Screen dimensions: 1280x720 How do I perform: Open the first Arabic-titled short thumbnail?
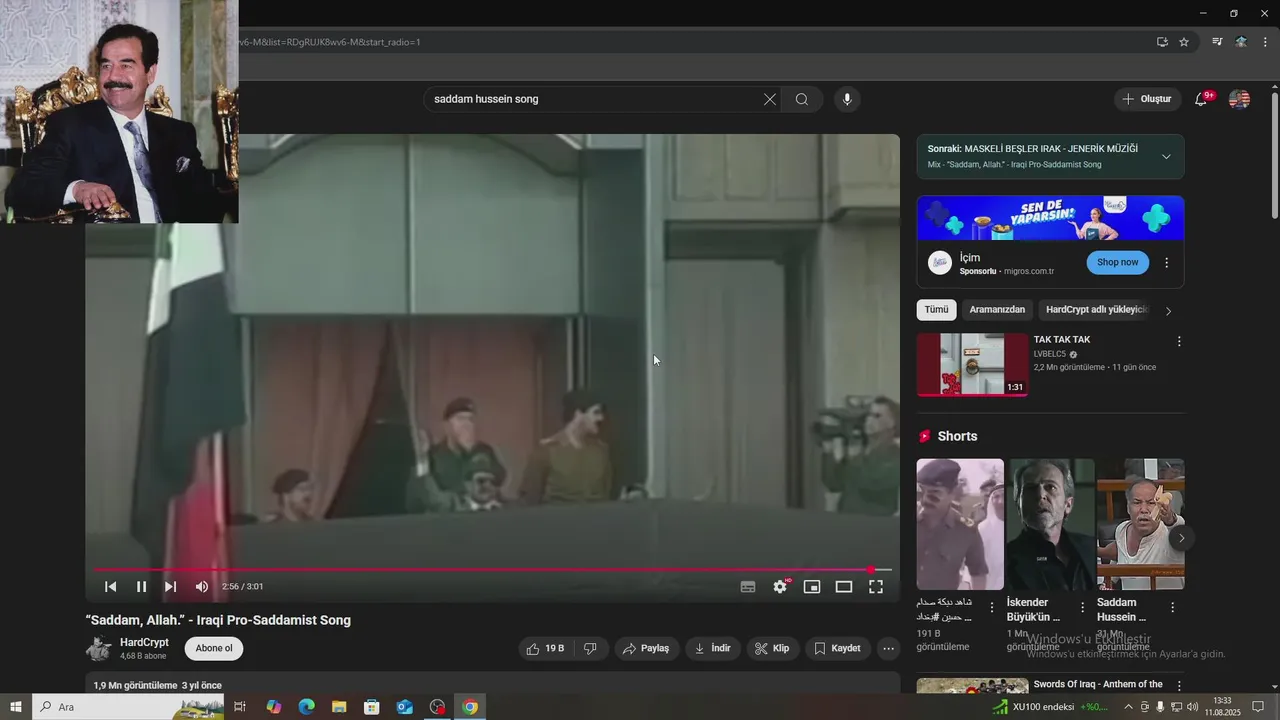960,524
